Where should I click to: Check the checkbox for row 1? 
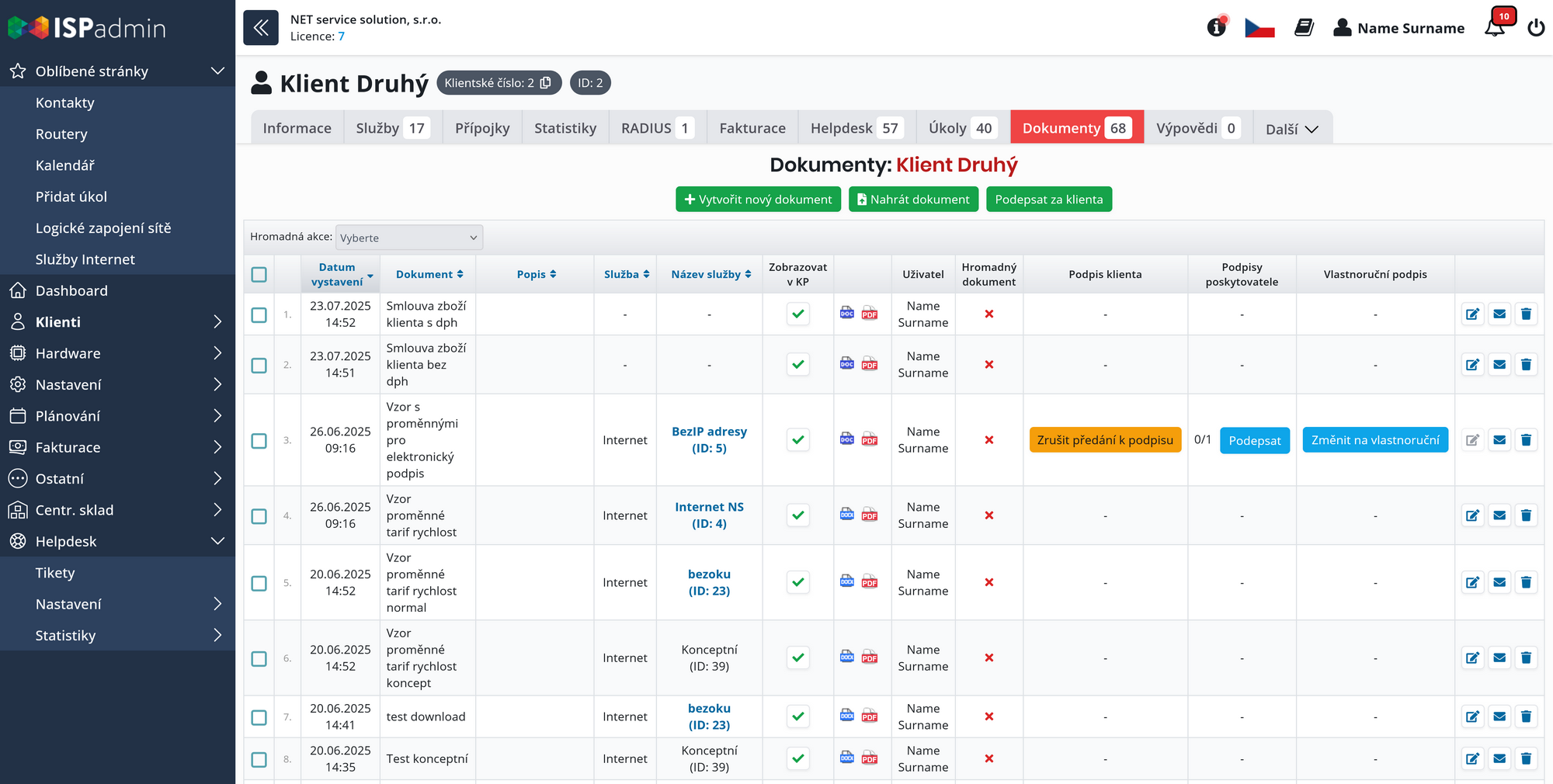point(259,314)
